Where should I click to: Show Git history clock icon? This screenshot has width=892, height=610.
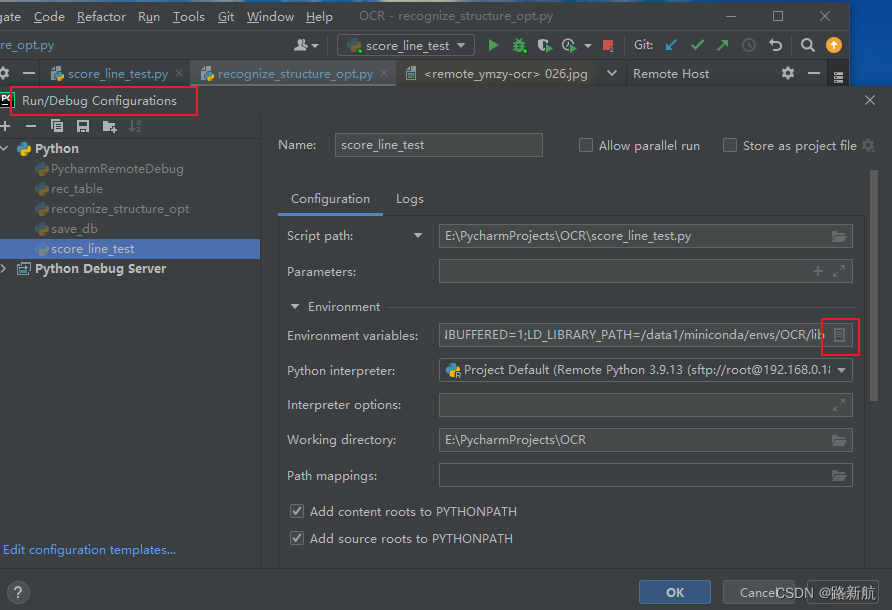[x=749, y=45]
